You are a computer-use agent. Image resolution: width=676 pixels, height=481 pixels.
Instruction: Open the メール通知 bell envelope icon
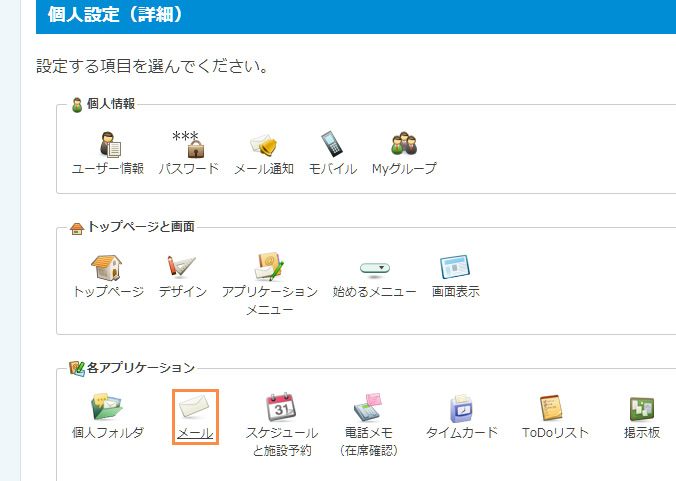pyautogui.click(x=263, y=145)
